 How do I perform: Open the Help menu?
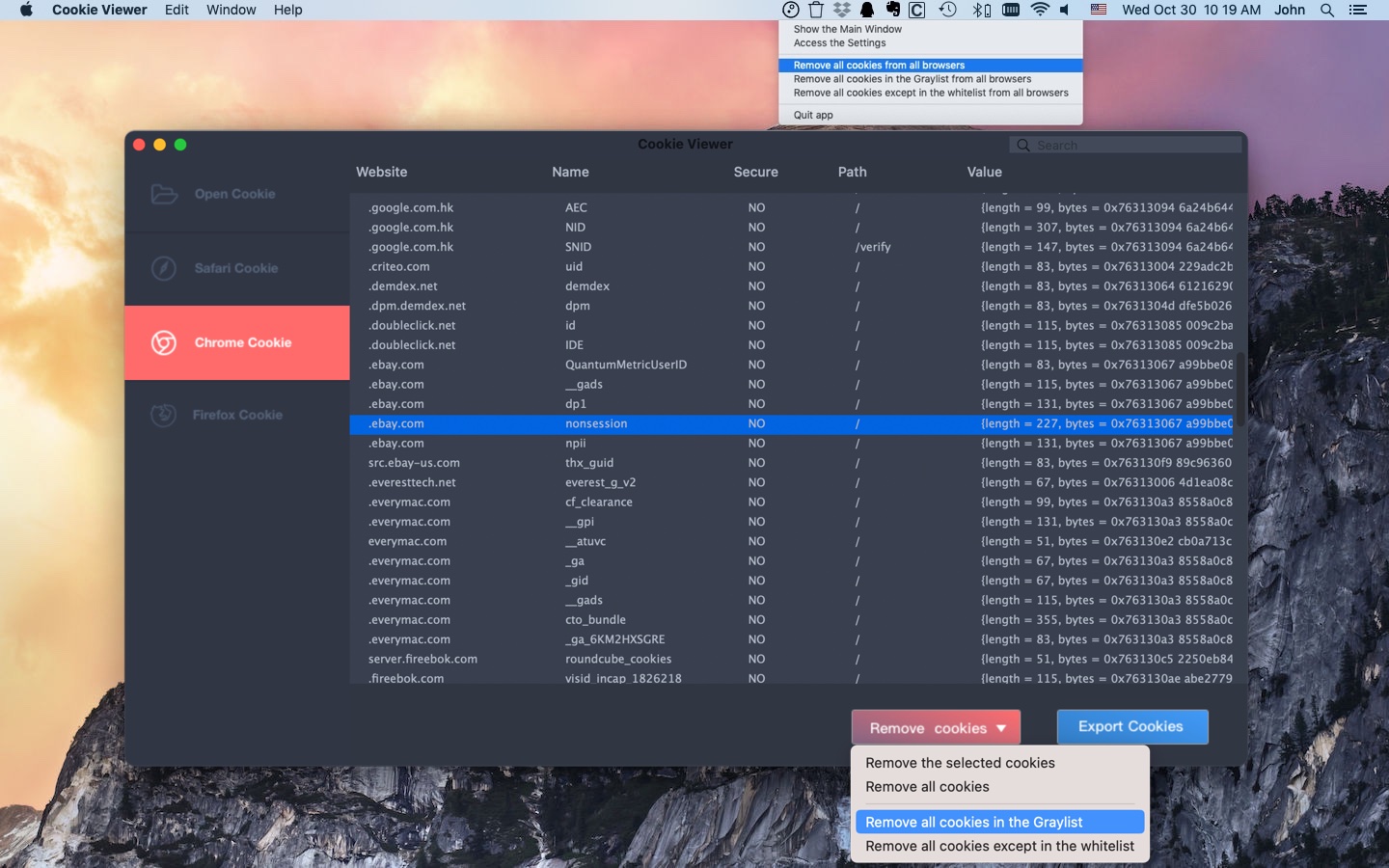(x=287, y=10)
